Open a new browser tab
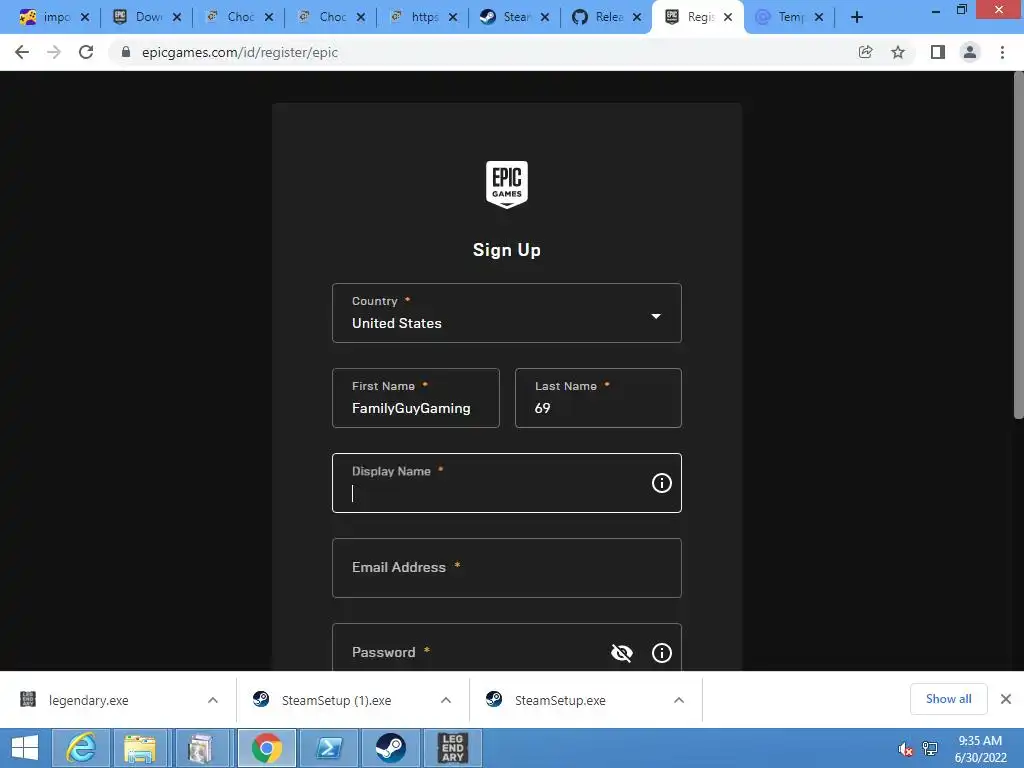 click(x=857, y=17)
